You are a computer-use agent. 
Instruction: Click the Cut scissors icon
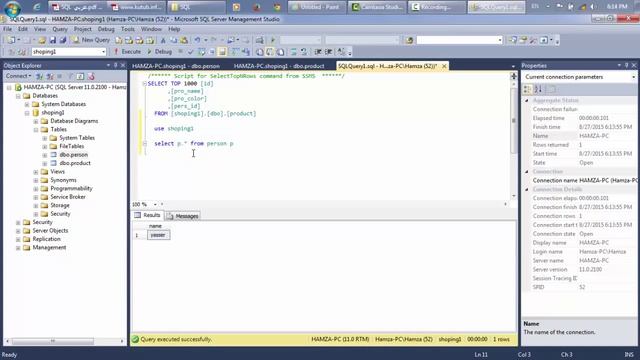coord(163,40)
